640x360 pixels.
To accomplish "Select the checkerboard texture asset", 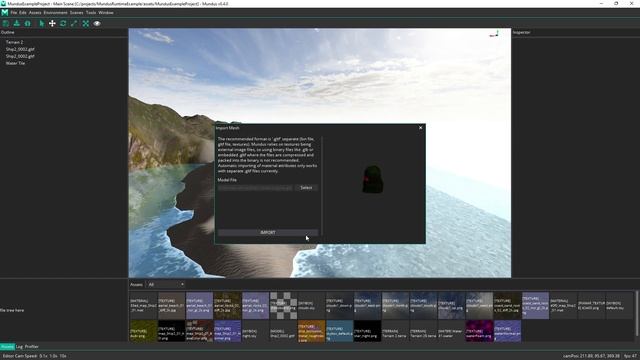I will [x=283, y=305].
